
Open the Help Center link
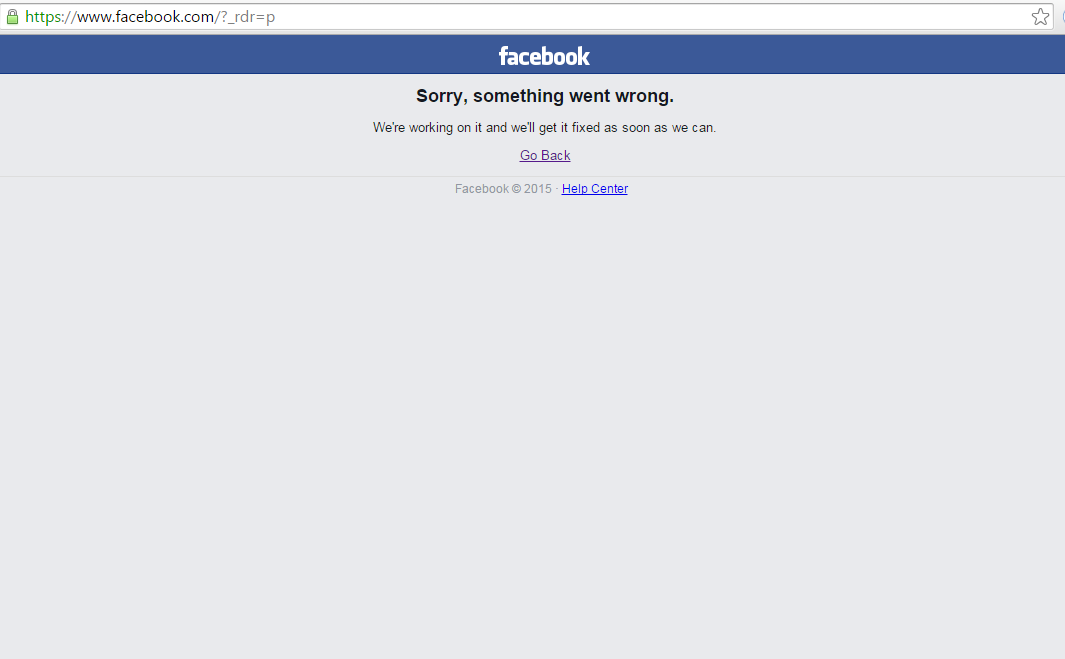[594, 189]
